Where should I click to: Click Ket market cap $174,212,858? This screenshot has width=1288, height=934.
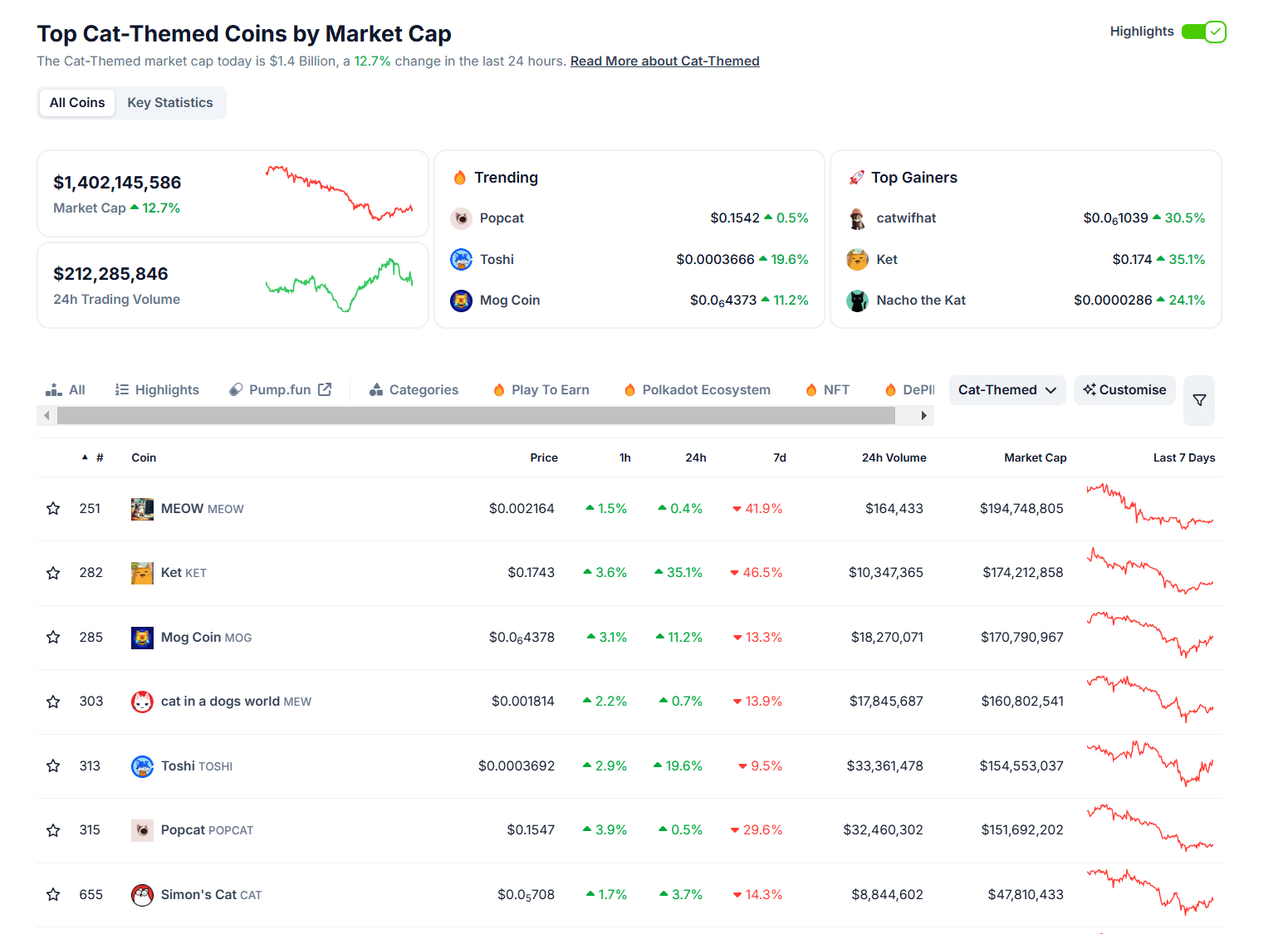point(1023,573)
